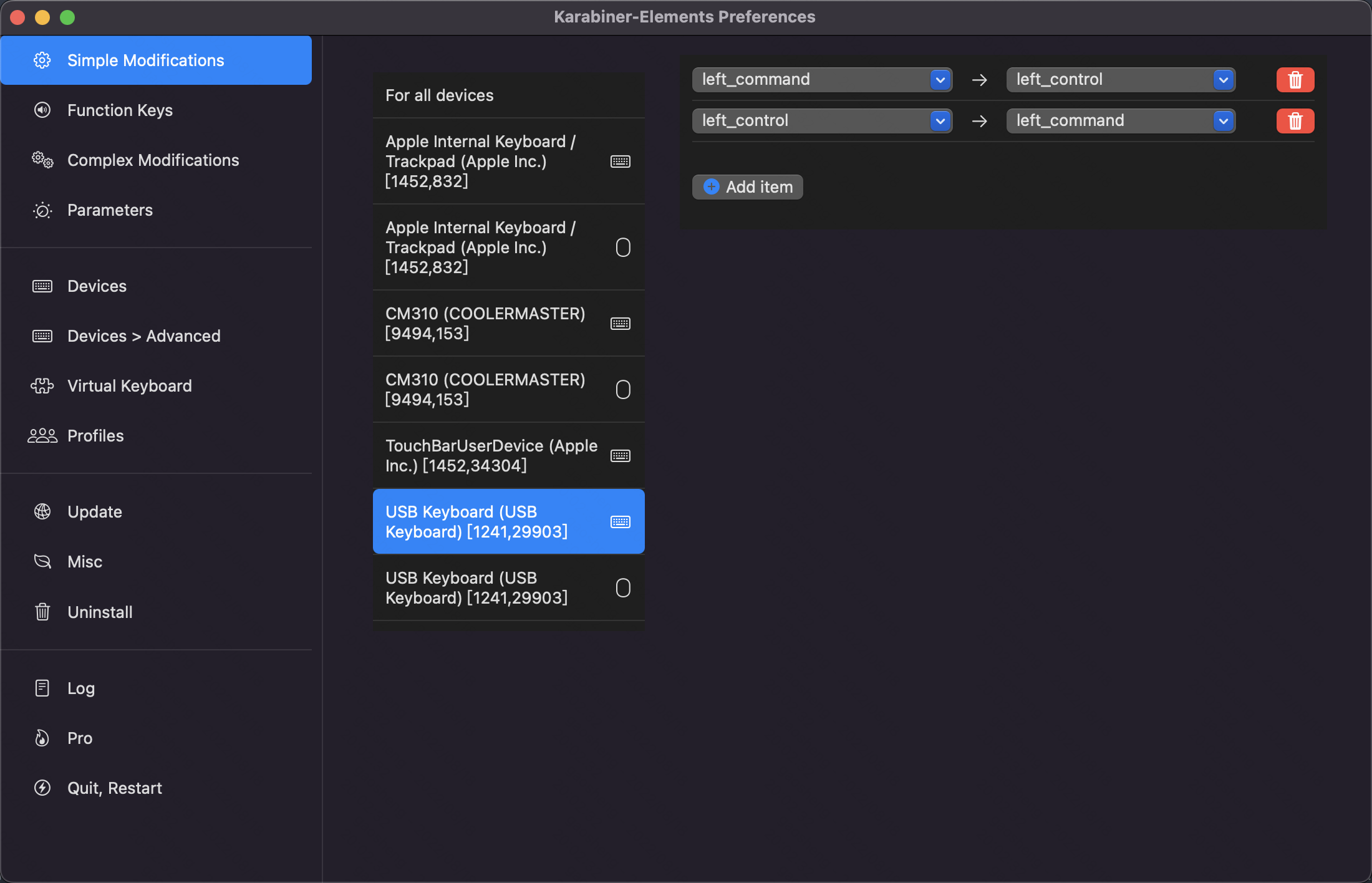
Task: Click keyboard icon of first Apple Internal Keyboard
Action: [x=621, y=162]
